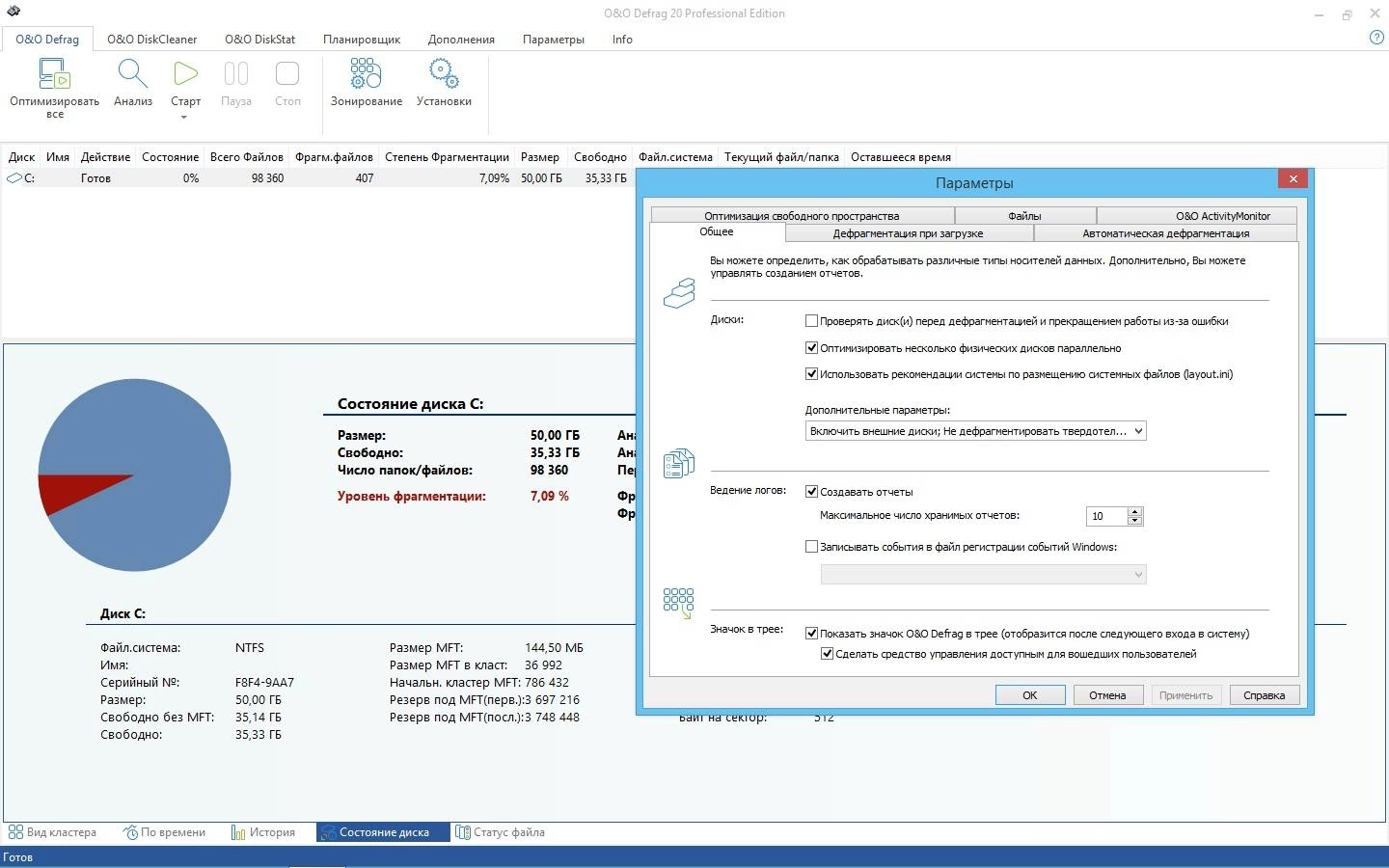This screenshot has width=1389, height=868.
Task: Sort by the Фрагм.файлов column header
Action: [x=334, y=157]
